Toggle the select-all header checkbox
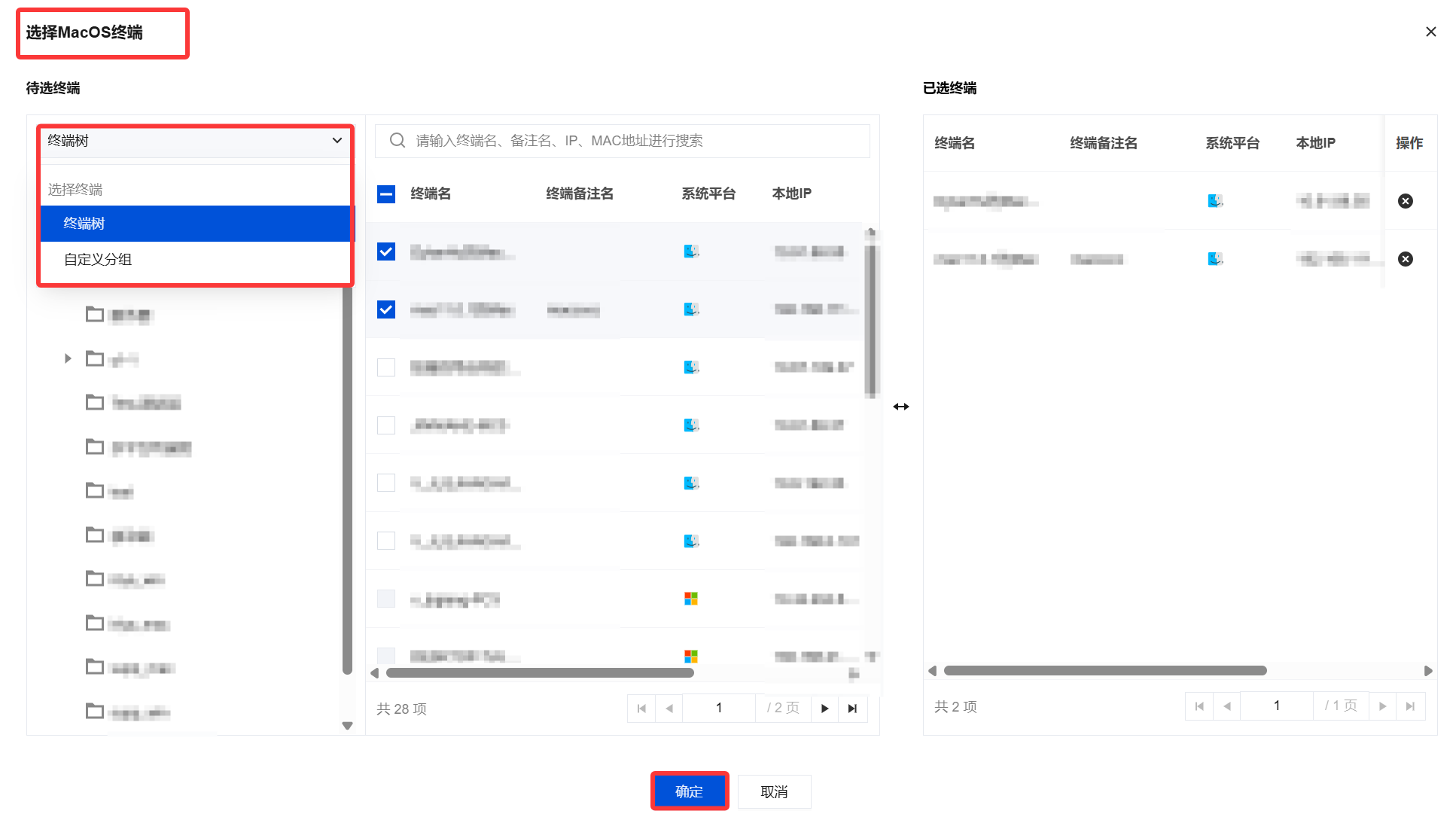Screen dimensions: 1456x823 [x=386, y=194]
